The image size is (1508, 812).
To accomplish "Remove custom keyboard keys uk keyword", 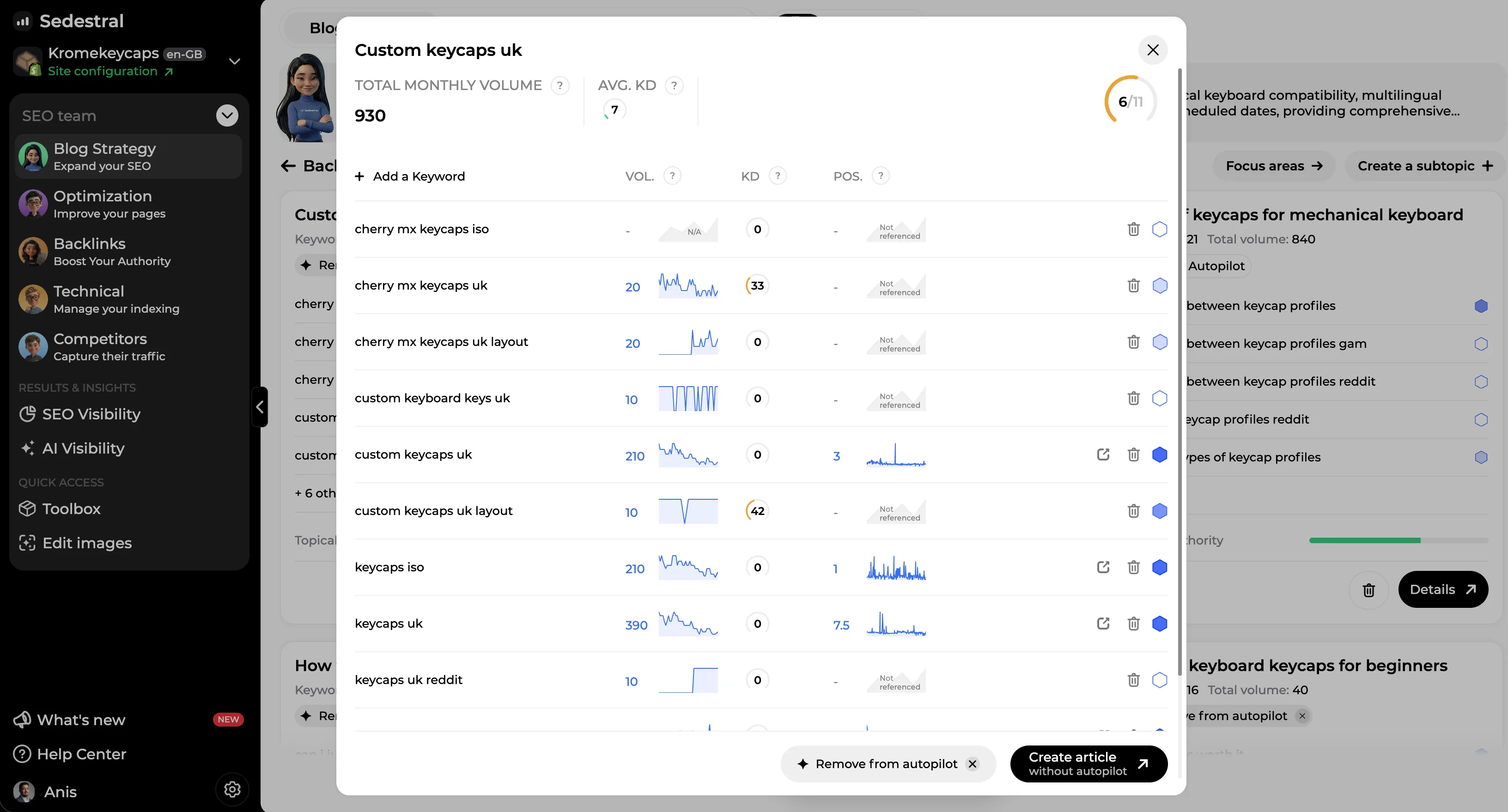I will pyautogui.click(x=1133, y=398).
